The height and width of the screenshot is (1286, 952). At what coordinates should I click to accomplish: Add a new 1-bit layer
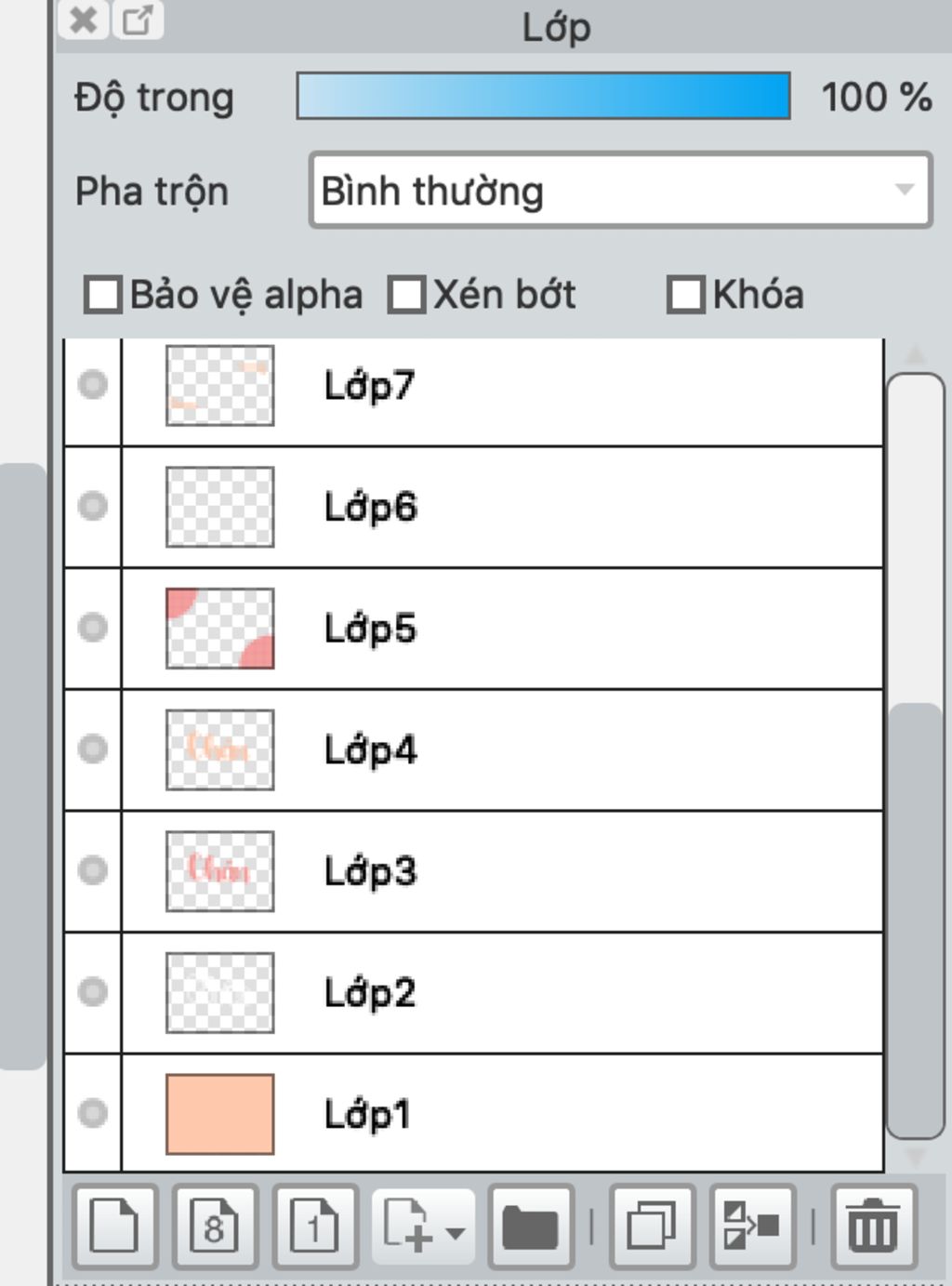314,1226
